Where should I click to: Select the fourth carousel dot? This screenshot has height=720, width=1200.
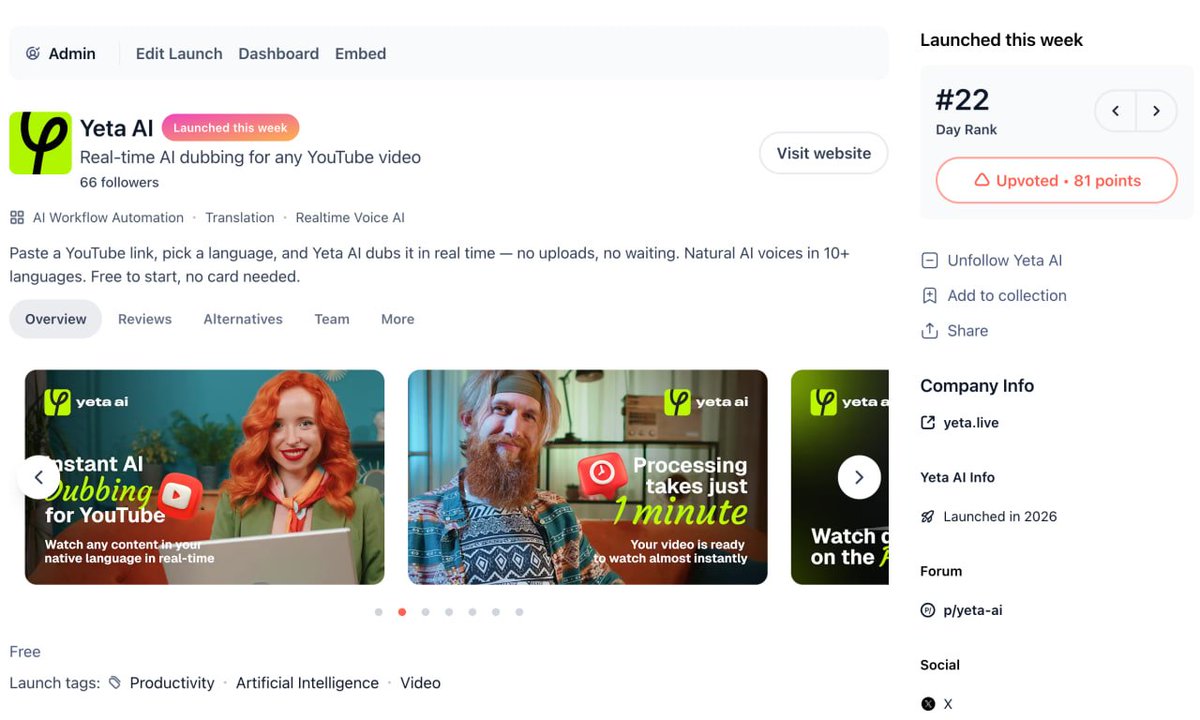pos(449,612)
